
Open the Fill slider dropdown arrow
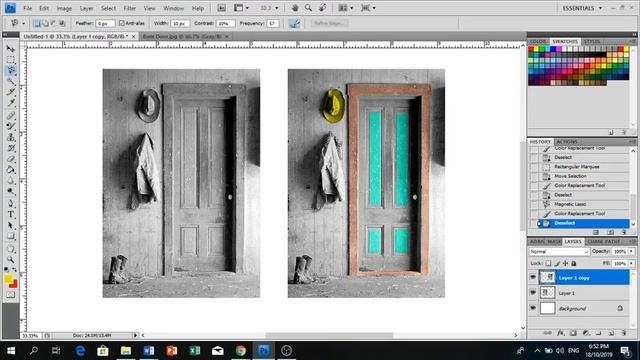click(x=631, y=264)
